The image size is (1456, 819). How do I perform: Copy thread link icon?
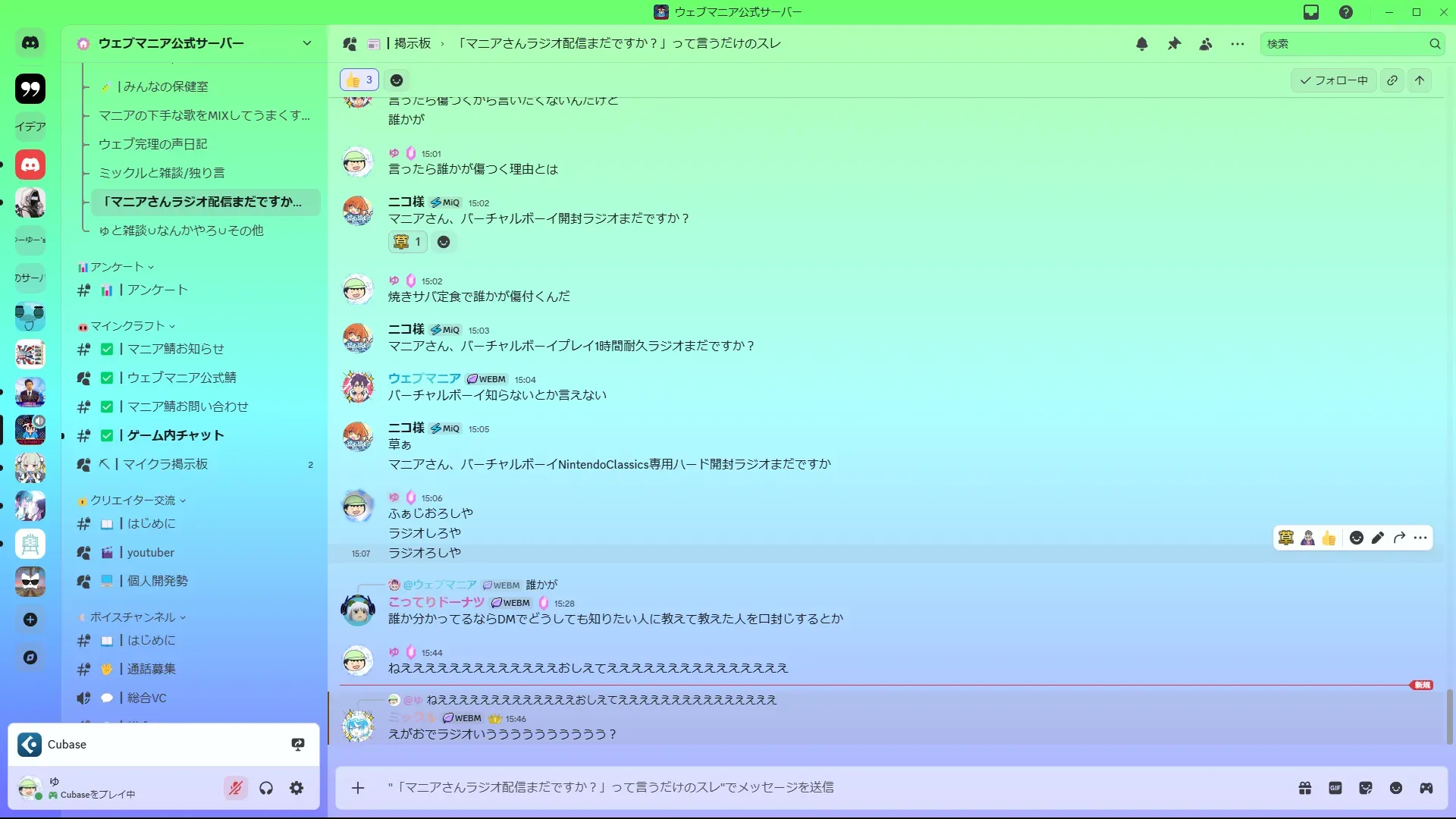pos(1392,80)
